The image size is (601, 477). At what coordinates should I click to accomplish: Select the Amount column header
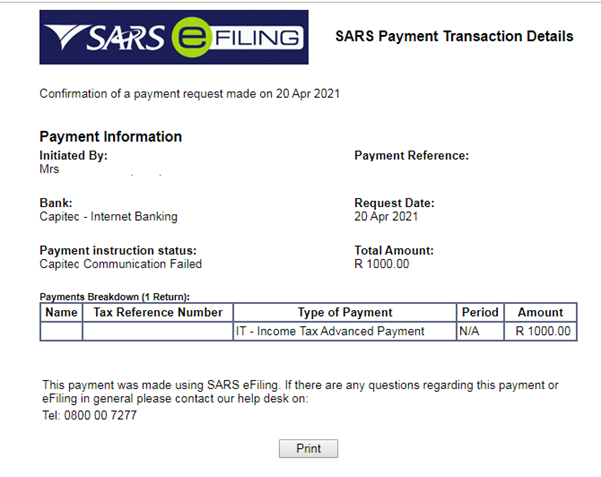[540, 312]
